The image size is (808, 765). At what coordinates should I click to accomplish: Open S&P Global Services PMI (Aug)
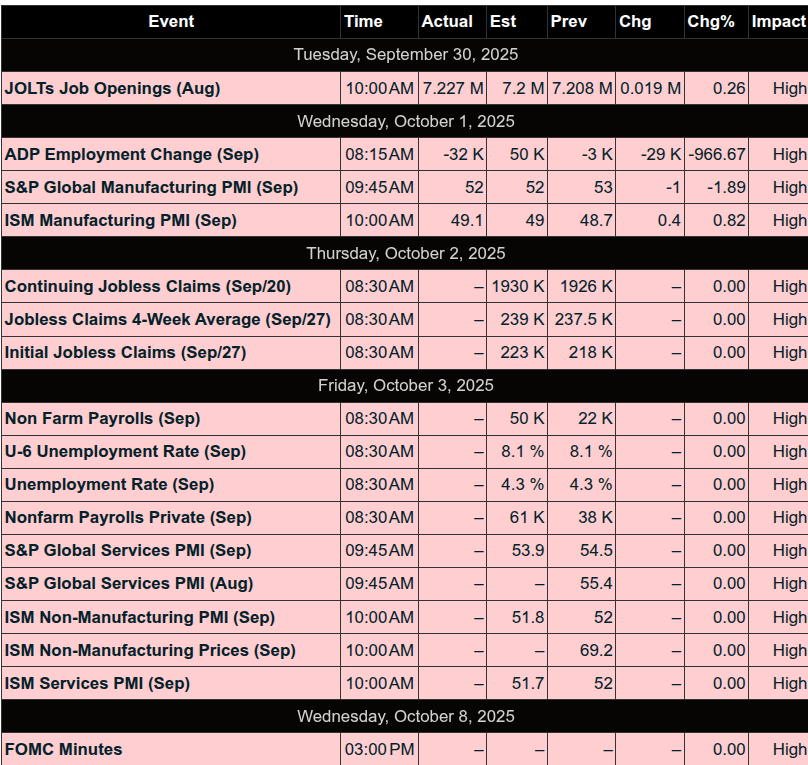click(x=129, y=583)
